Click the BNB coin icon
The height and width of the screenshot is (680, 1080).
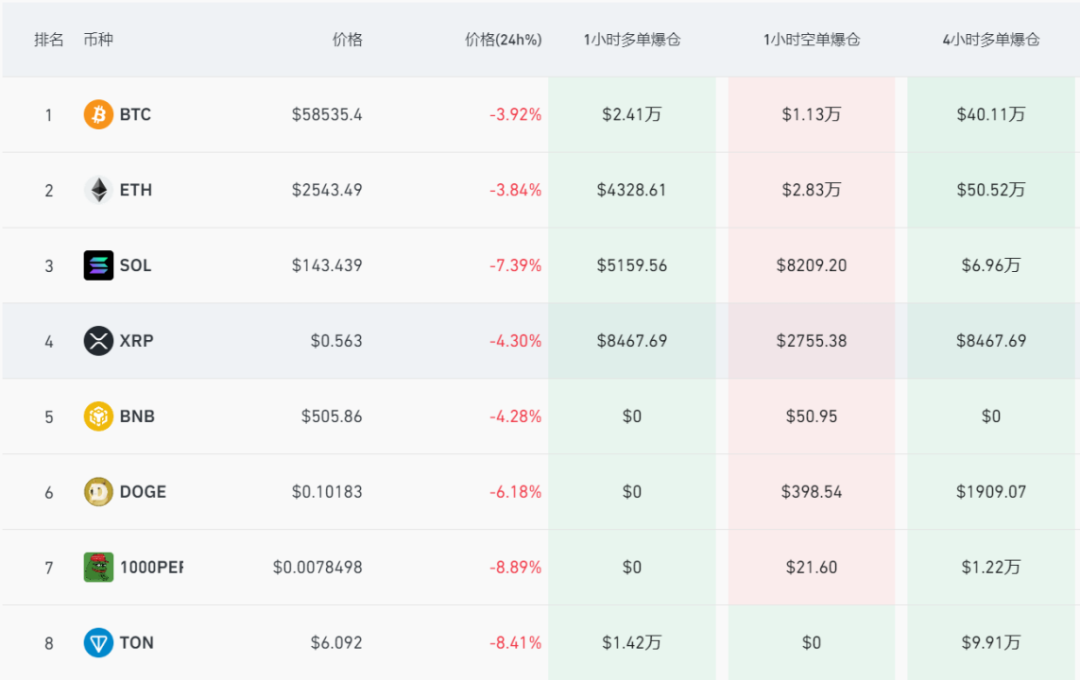pyautogui.click(x=98, y=416)
